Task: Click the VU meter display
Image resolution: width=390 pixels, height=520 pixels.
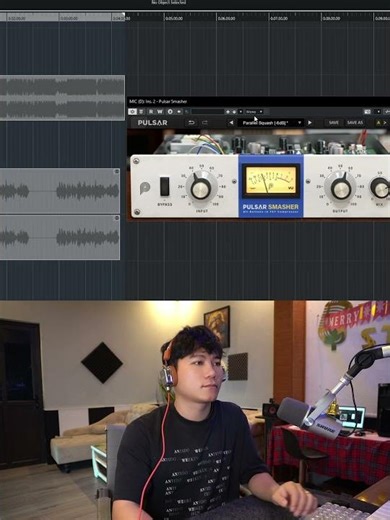Action: [271, 180]
